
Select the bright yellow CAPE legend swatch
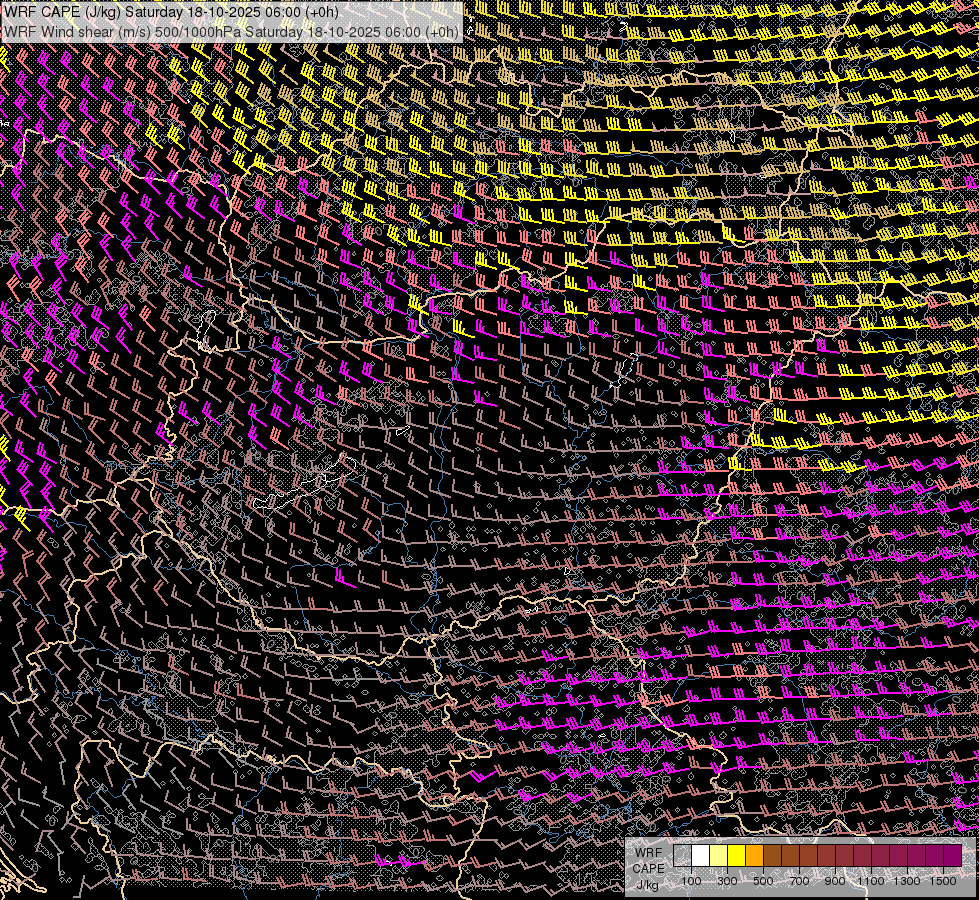click(737, 856)
